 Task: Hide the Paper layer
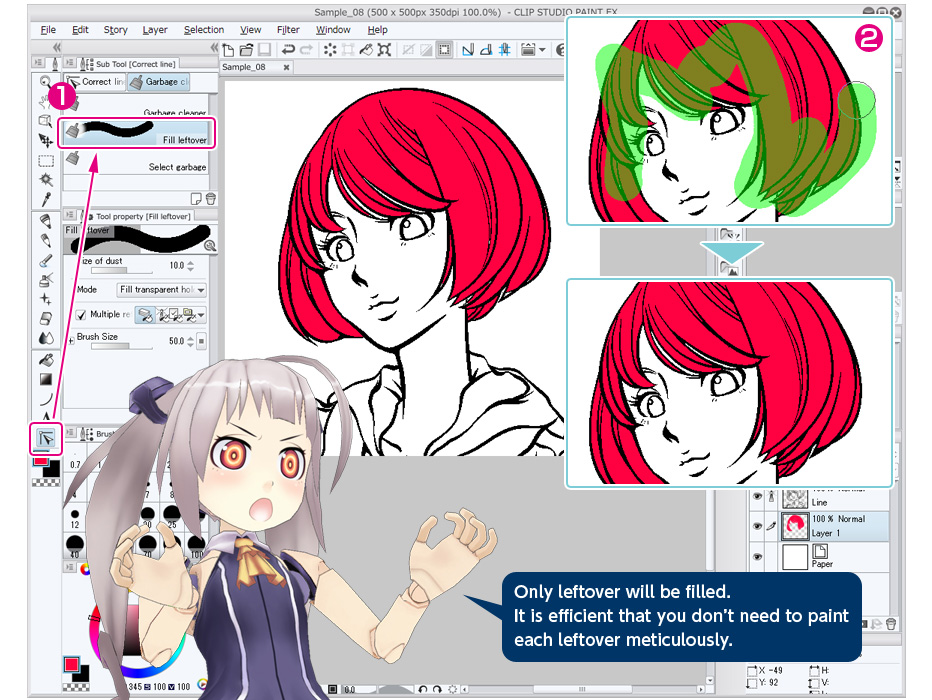[x=757, y=556]
